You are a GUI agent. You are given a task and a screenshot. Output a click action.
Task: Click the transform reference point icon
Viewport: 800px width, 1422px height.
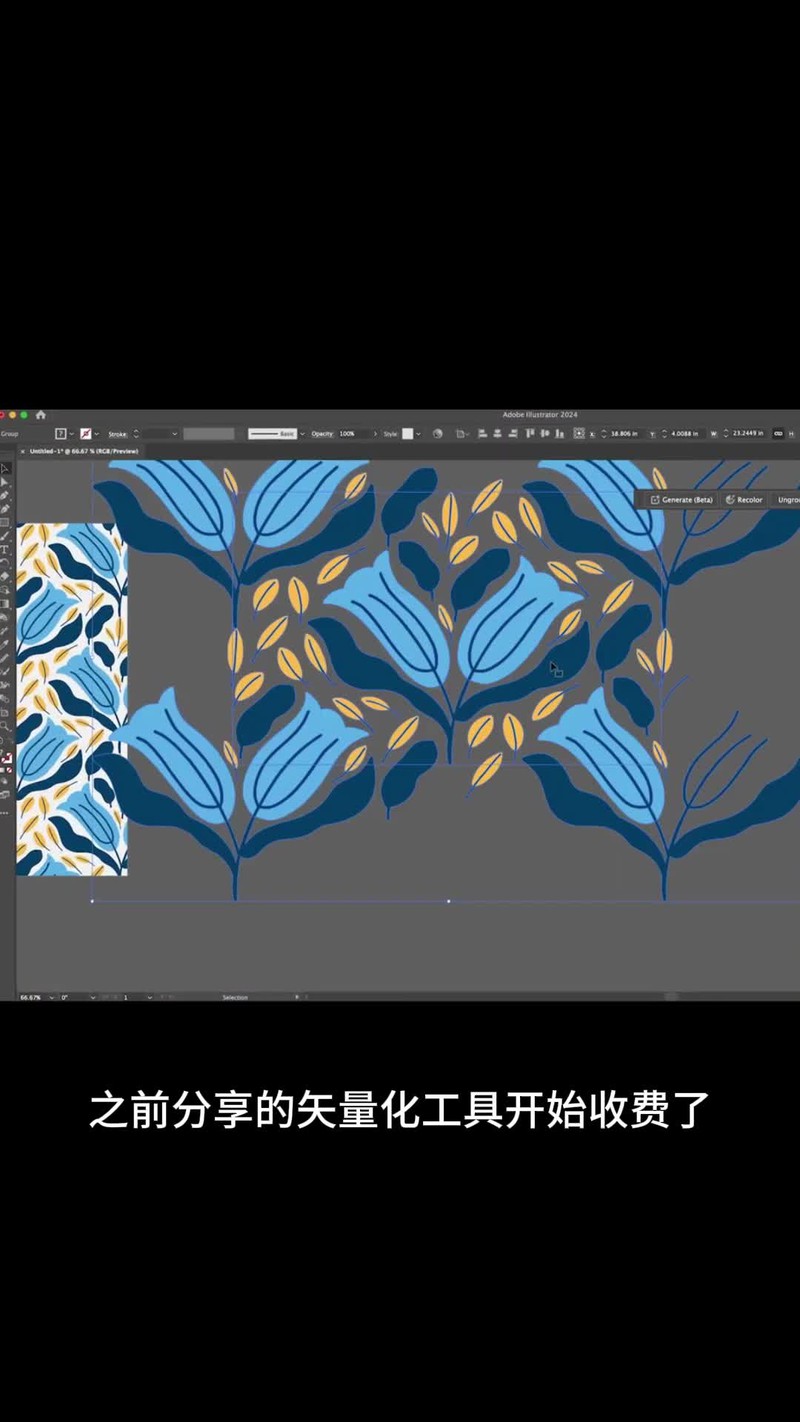pyautogui.click(x=578, y=434)
